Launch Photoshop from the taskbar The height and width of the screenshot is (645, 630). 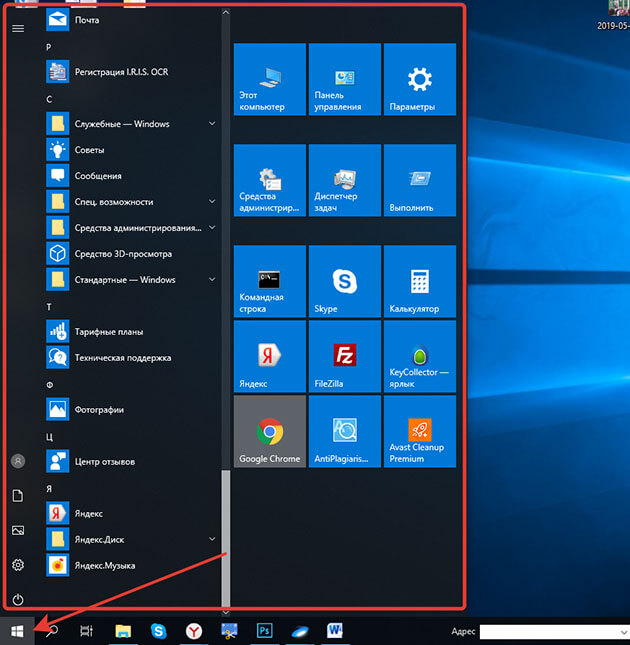tap(264, 631)
